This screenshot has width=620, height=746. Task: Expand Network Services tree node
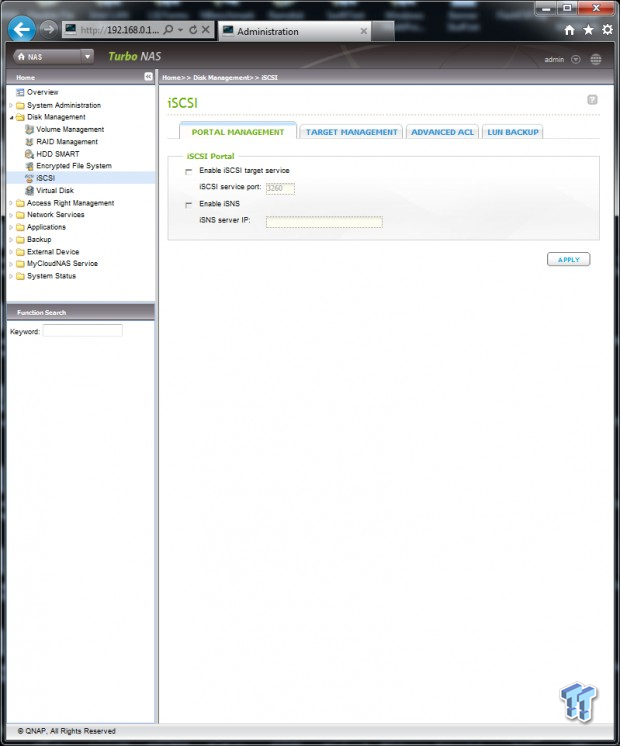pos(11,215)
